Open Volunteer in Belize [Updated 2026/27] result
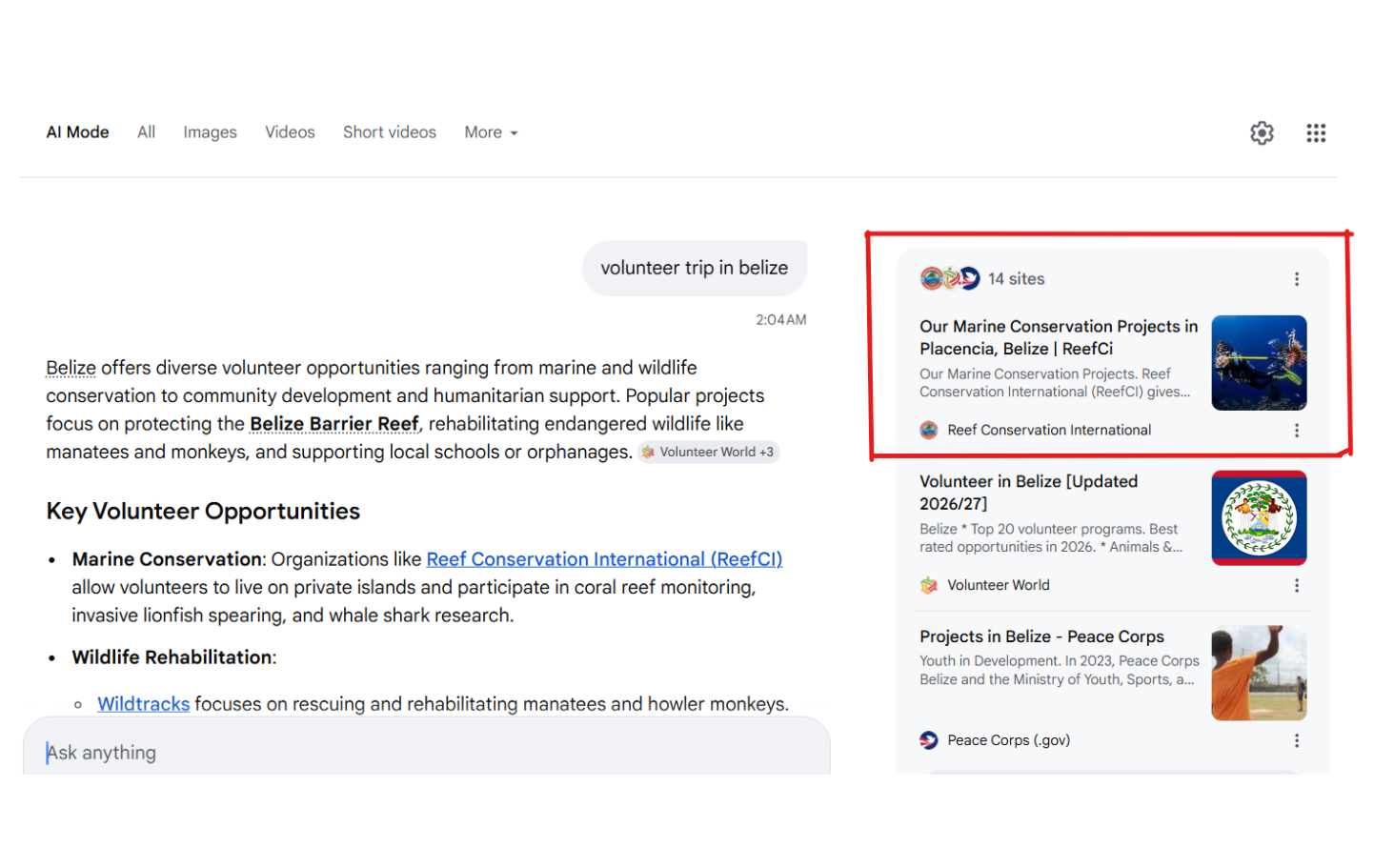 coord(1029,493)
